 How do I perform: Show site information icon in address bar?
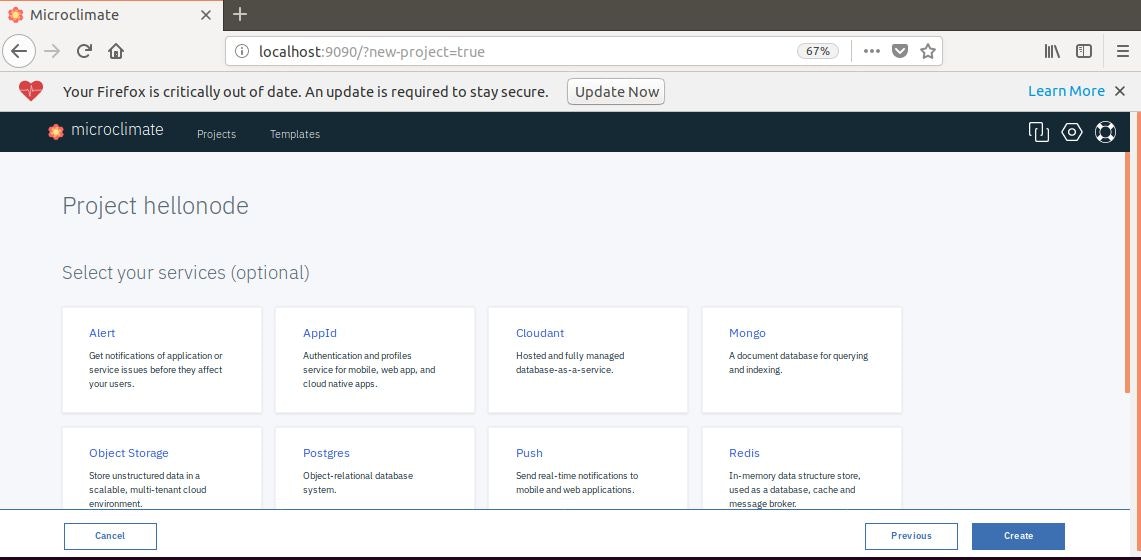pyautogui.click(x=241, y=52)
